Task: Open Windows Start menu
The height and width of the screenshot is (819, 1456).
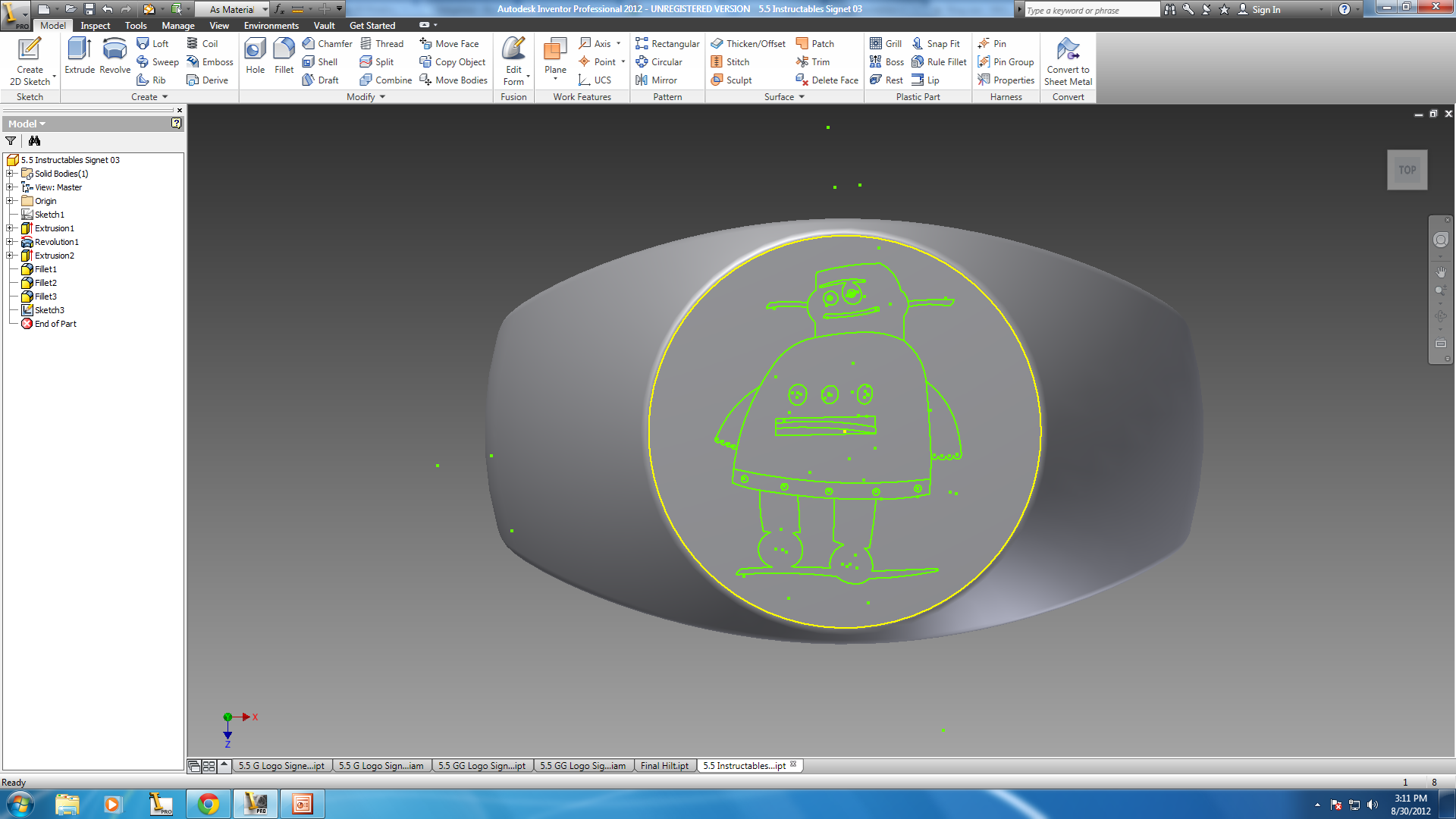Action: [x=20, y=804]
